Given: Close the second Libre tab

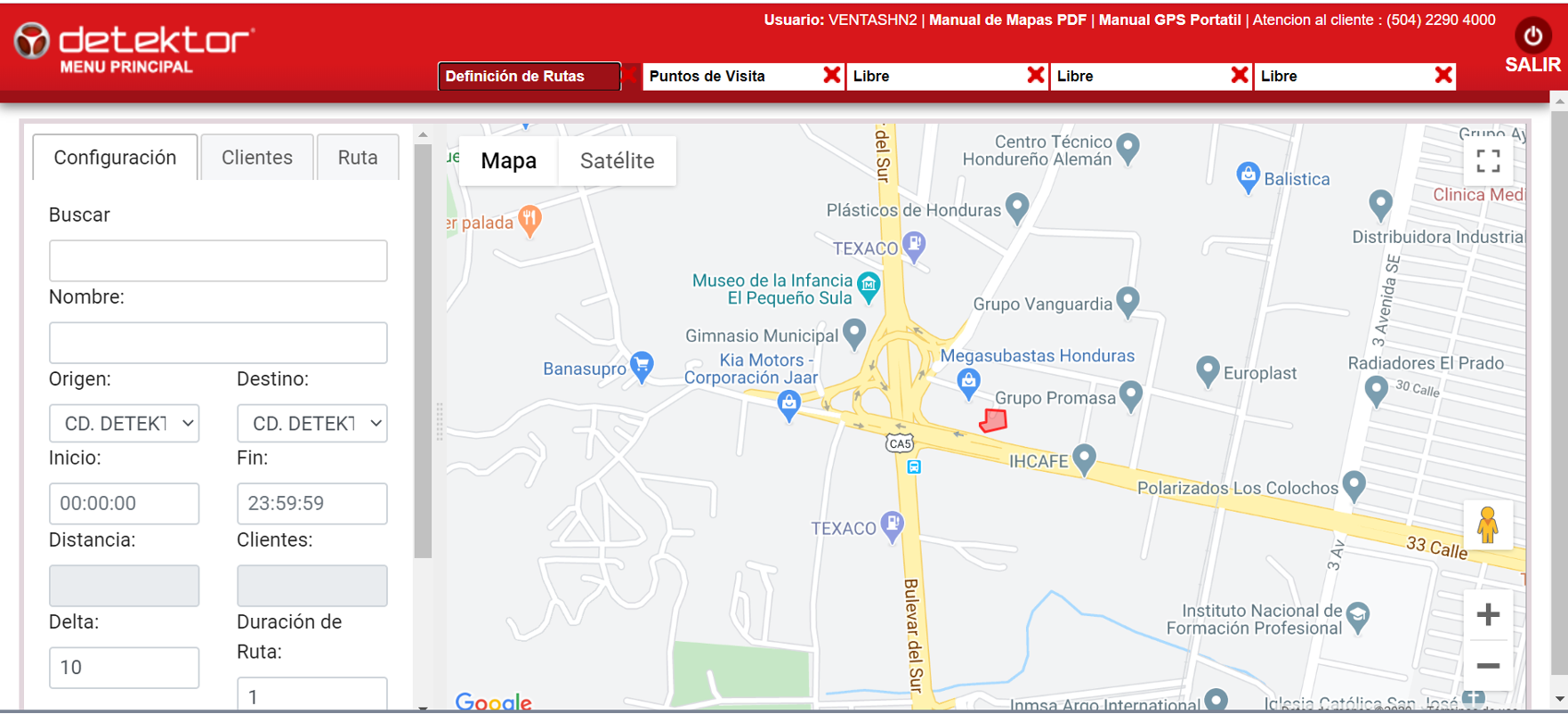Looking at the screenshot, I should tap(1240, 76).
